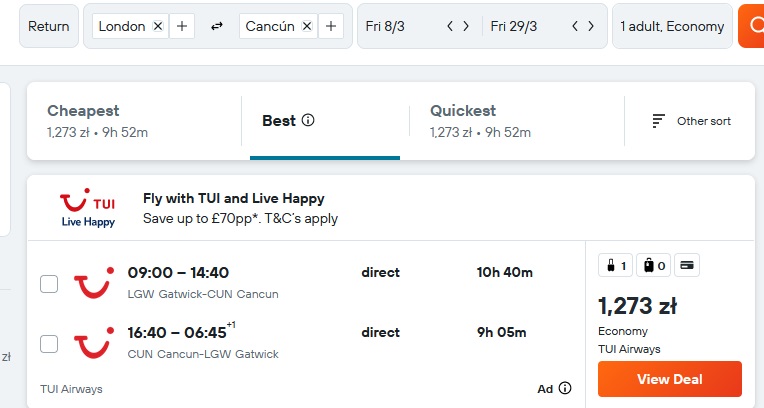Click the orange search button
764x408 pixels.
(x=751, y=26)
